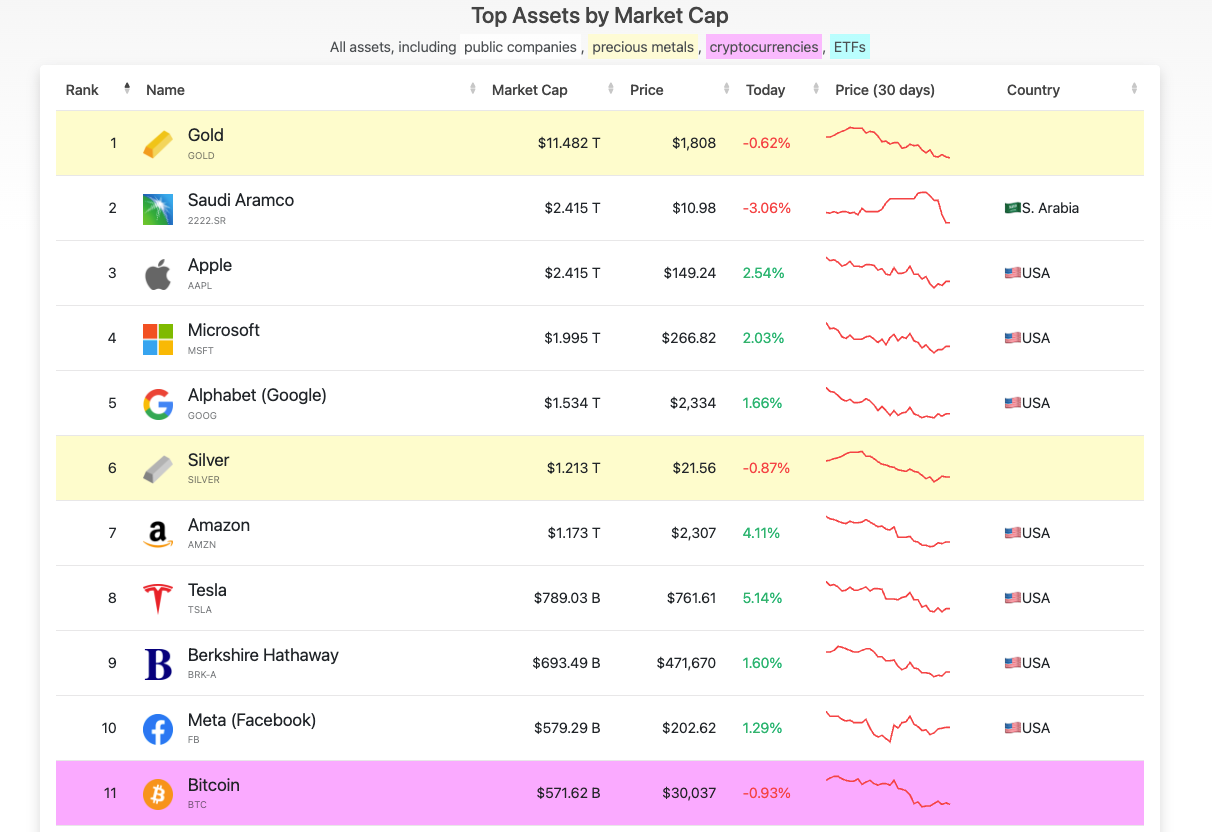Click Gold market cap $11.482 T
1212x832 pixels.
point(569,143)
